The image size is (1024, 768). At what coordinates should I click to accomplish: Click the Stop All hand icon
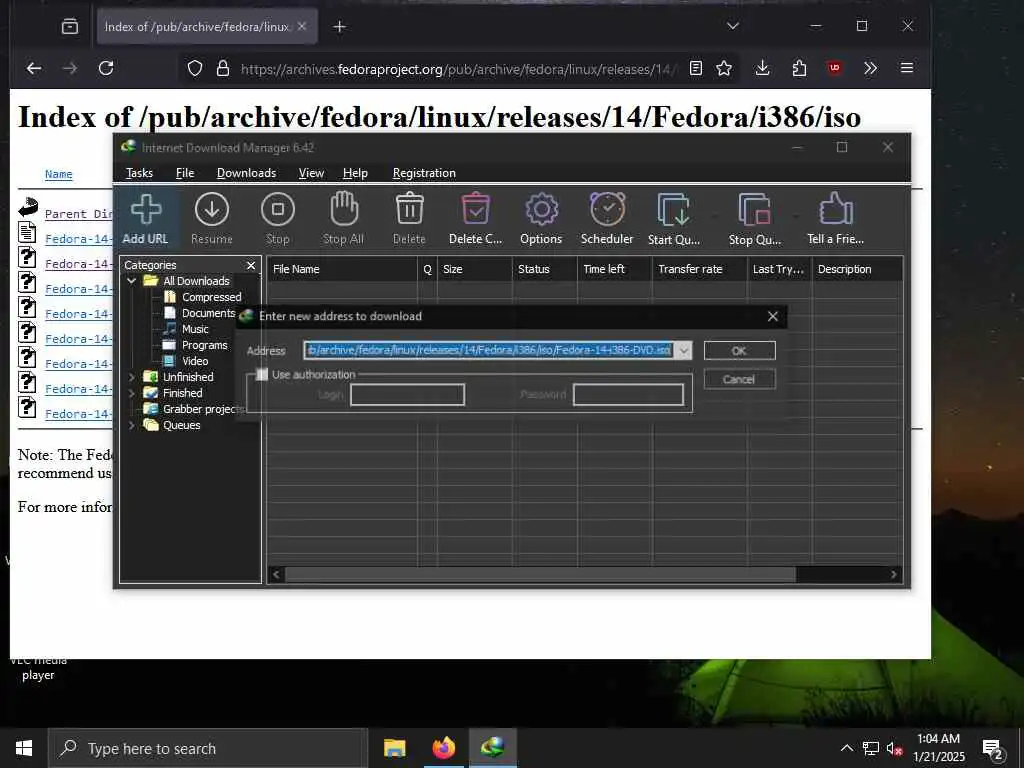[344, 218]
